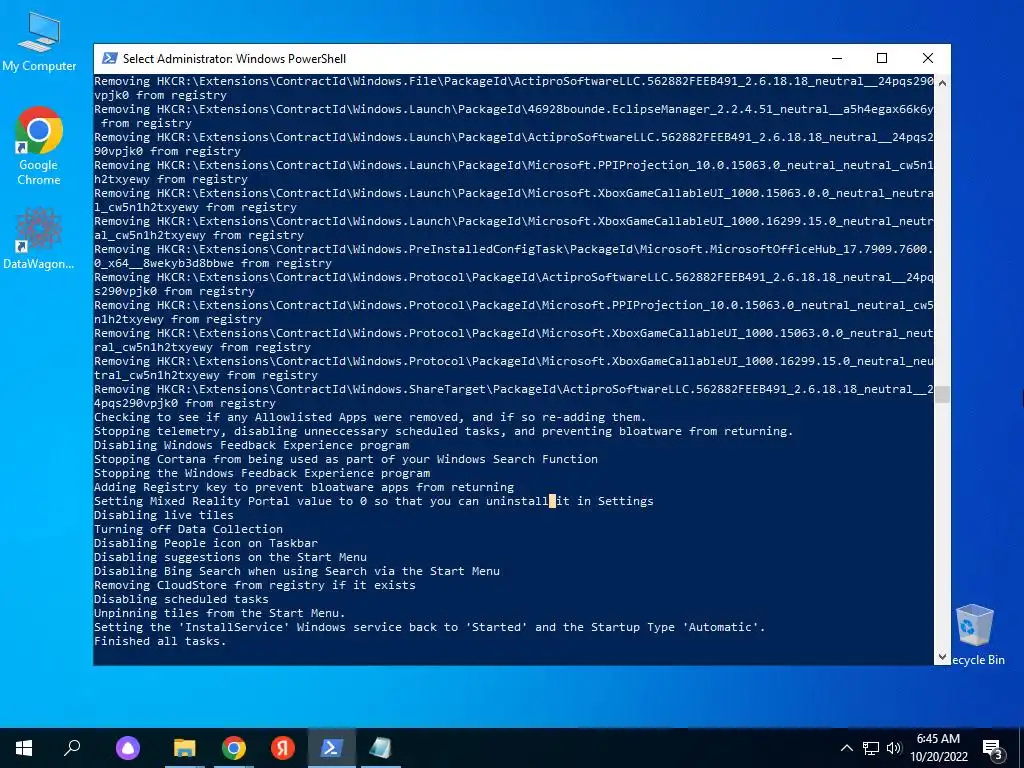
Task: Click 'Disabling Bing Search when using Search' line
Action: click(296, 571)
